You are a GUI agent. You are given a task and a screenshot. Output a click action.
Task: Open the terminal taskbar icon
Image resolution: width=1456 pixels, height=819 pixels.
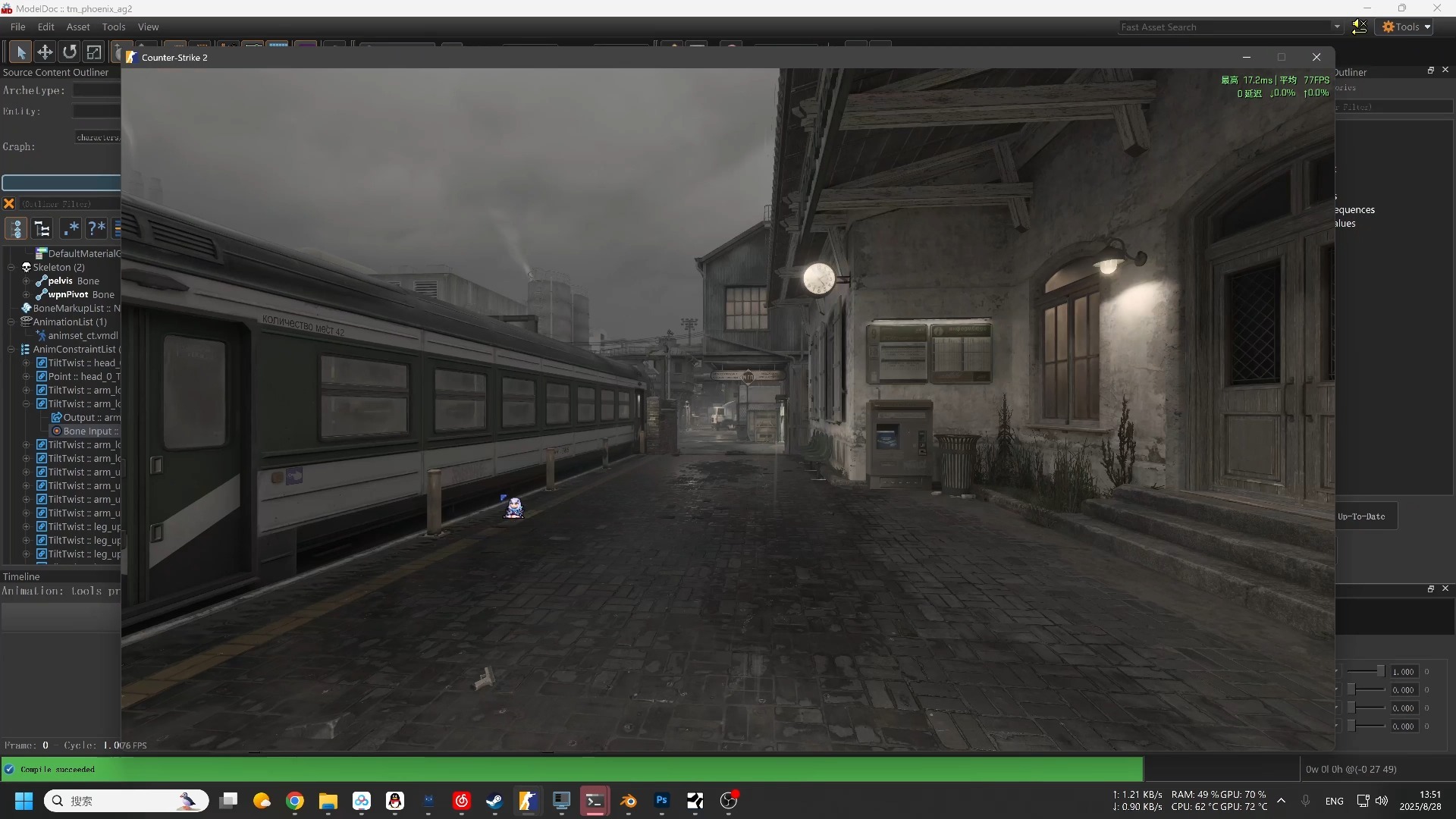point(595,801)
